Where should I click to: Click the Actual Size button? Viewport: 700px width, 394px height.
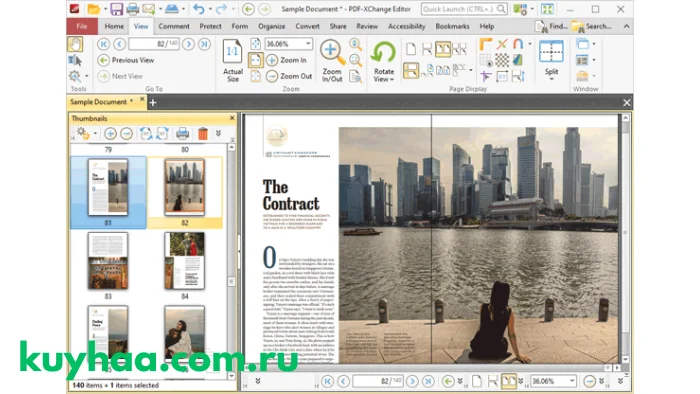[233, 62]
